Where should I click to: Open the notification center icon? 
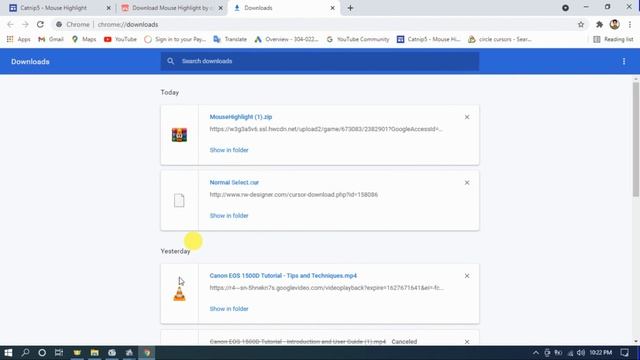click(624, 353)
